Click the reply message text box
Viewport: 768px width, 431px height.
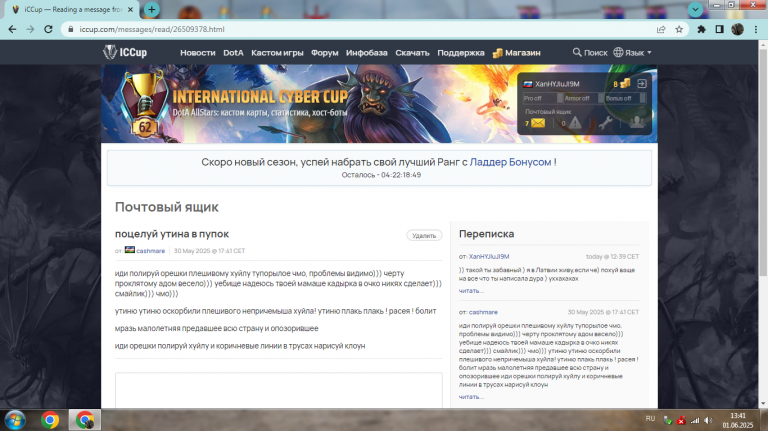pyautogui.click(x=279, y=390)
